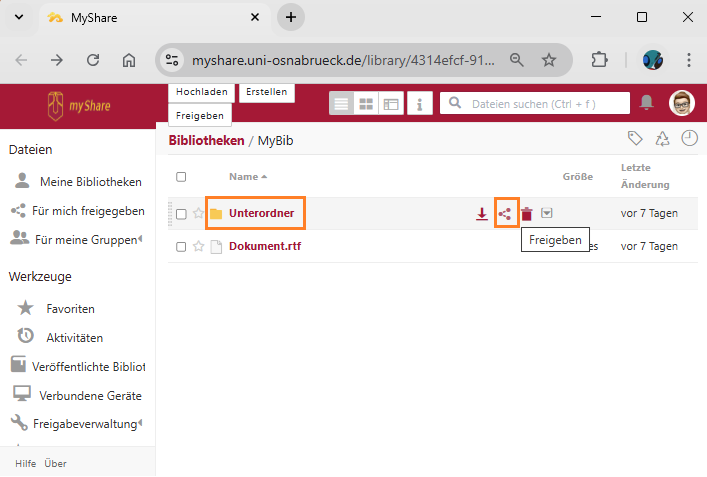Switch to list view mode

(342, 103)
